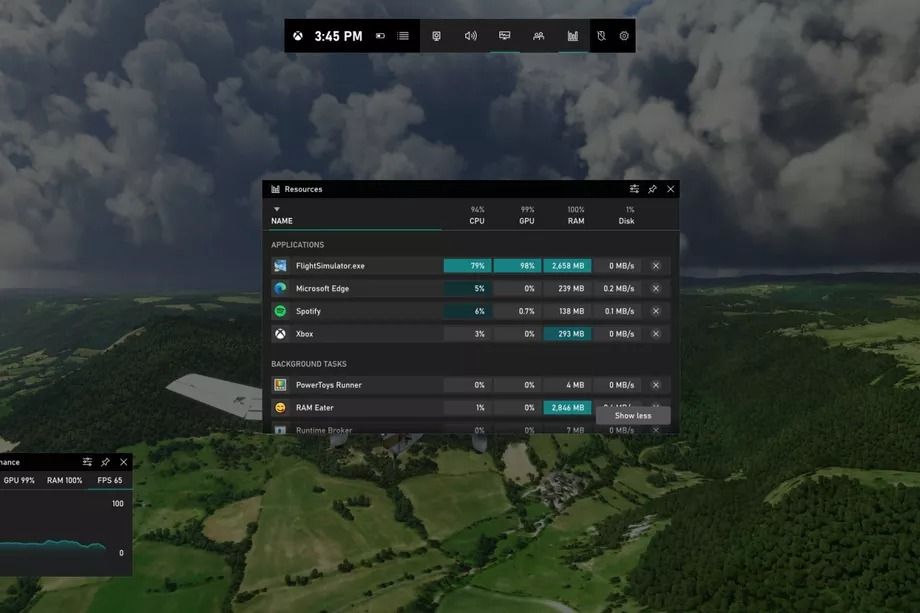
Task: Open the widget menu list icon
Action: point(403,36)
